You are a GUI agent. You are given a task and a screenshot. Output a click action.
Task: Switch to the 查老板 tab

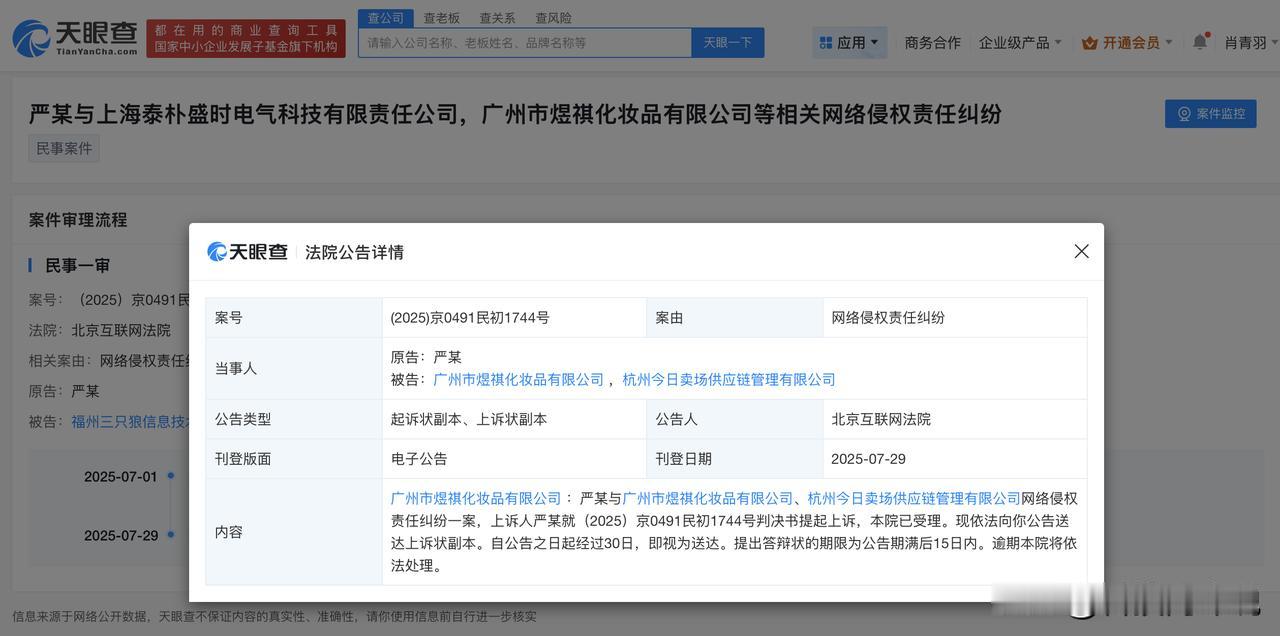(x=441, y=17)
